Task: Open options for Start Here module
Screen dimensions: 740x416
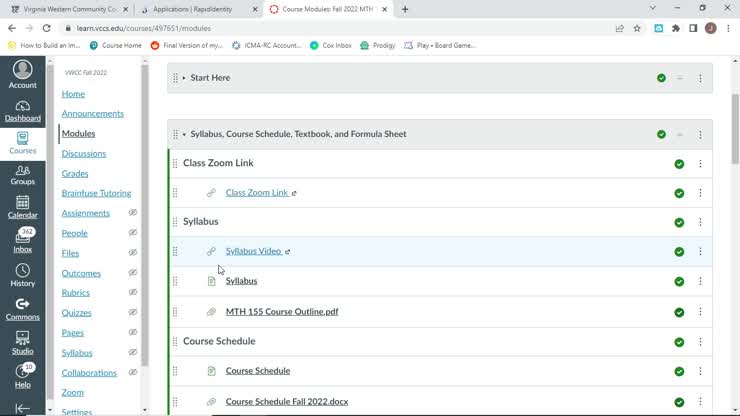Action: [x=700, y=78]
